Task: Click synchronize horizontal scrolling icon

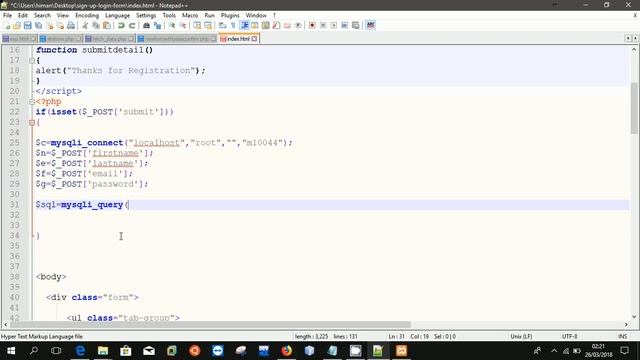Action: (208, 25)
